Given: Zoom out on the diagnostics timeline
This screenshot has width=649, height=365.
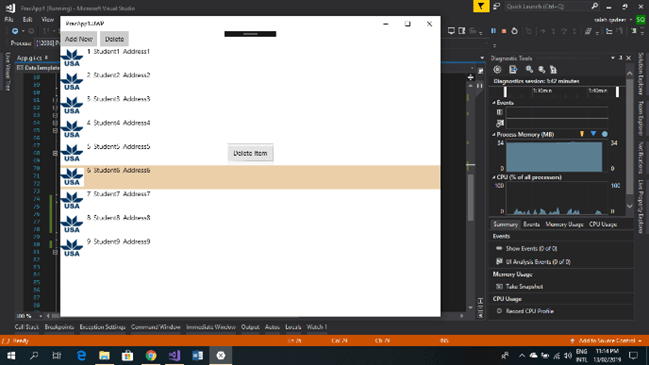Looking at the screenshot, I should click(x=541, y=70).
